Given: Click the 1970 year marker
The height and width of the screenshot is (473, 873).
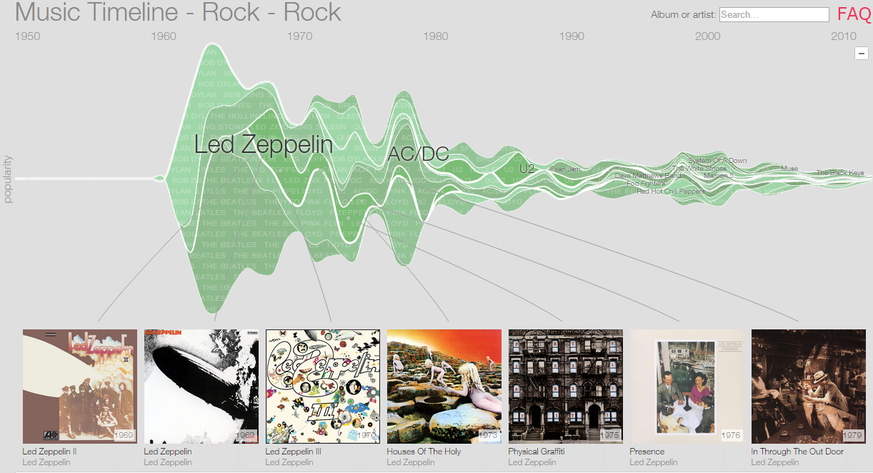Looking at the screenshot, I should tap(300, 36).
